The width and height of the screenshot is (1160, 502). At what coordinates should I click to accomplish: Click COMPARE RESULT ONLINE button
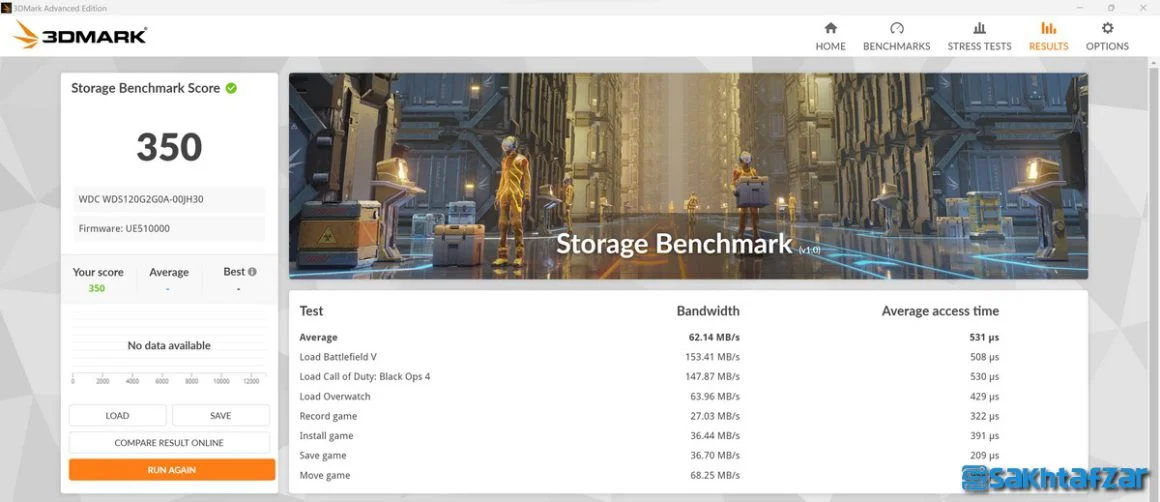169,443
